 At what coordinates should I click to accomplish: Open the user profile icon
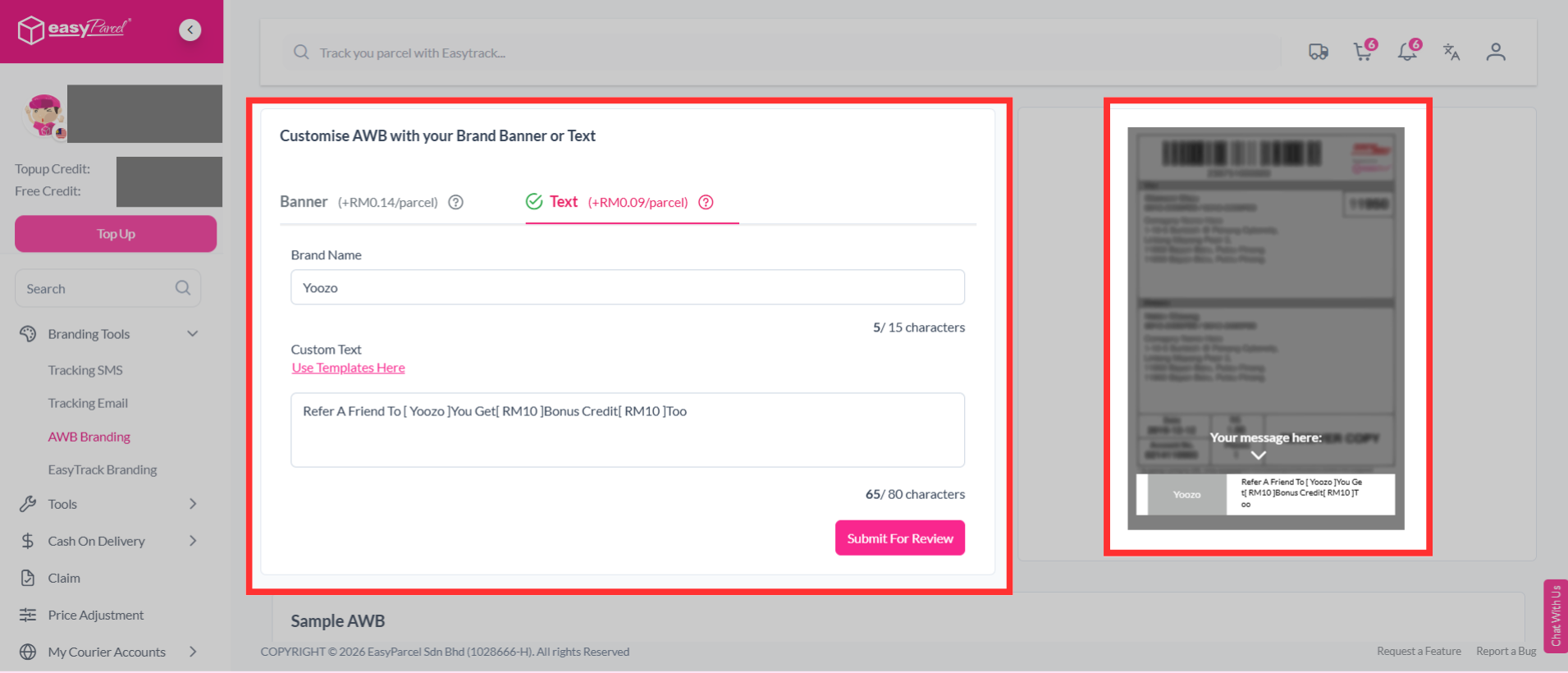pos(1496,53)
